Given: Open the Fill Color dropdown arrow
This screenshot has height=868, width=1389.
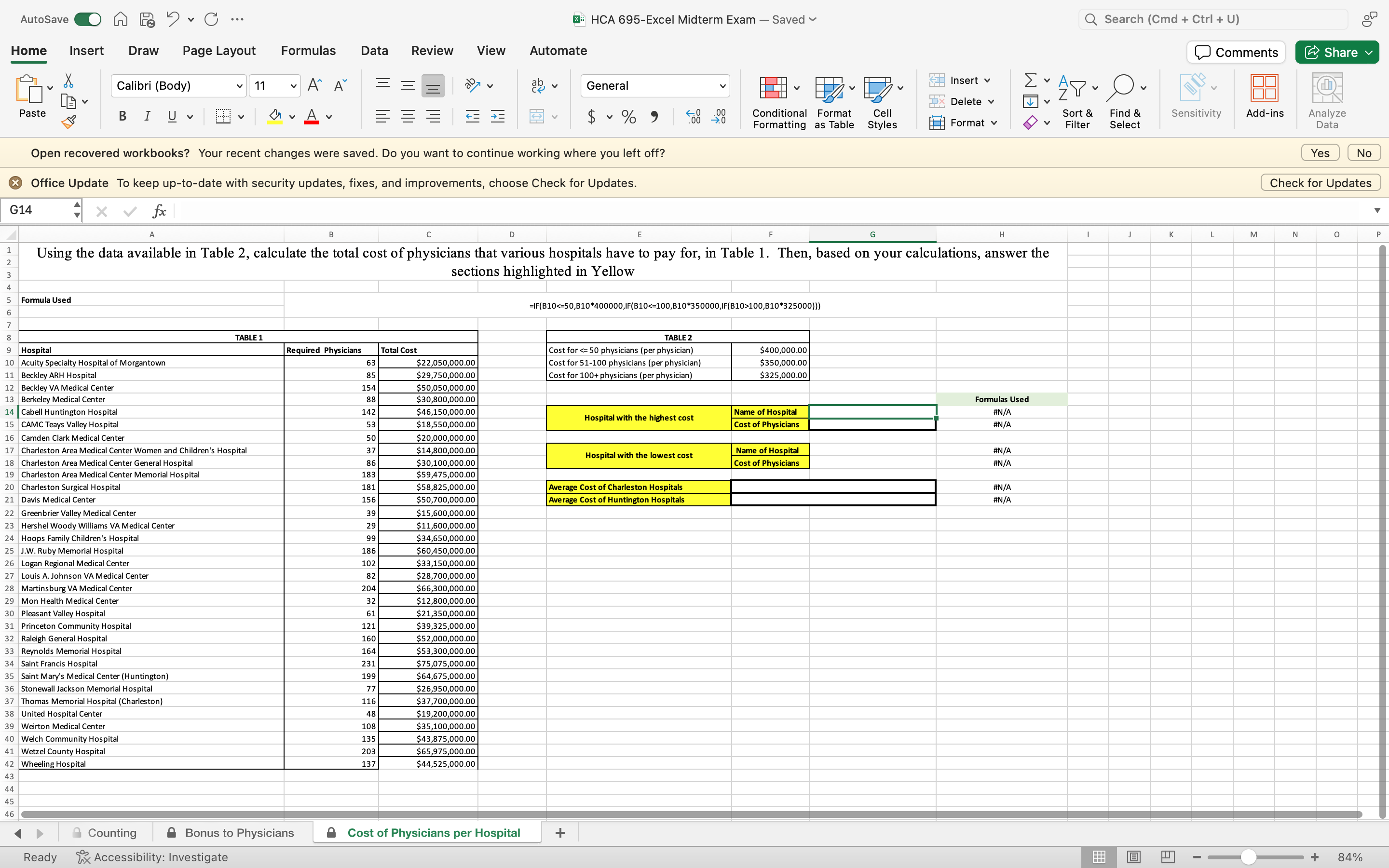Looking at the screenshot, I should point(292,117).
